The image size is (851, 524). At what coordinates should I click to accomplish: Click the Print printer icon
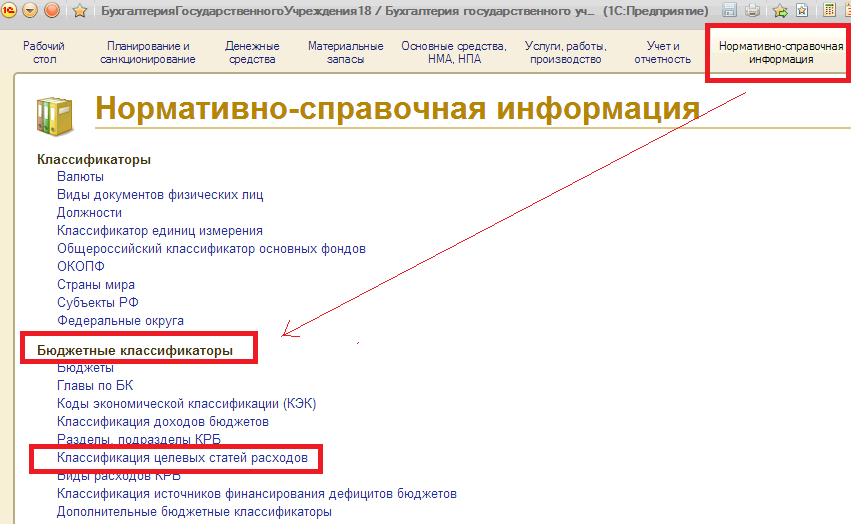752,10
